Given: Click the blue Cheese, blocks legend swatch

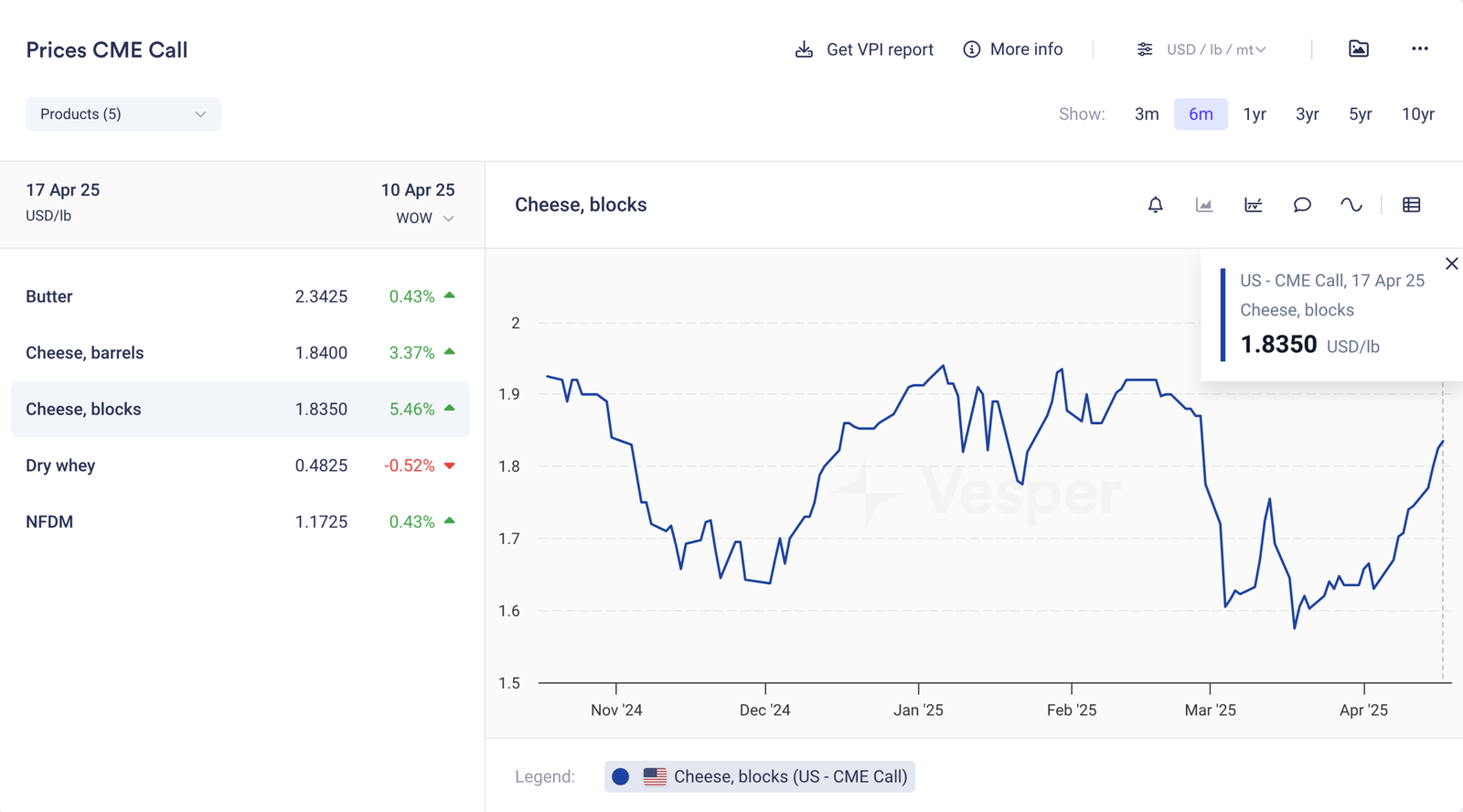Looking at the screenshot, I should coord(621,776).
